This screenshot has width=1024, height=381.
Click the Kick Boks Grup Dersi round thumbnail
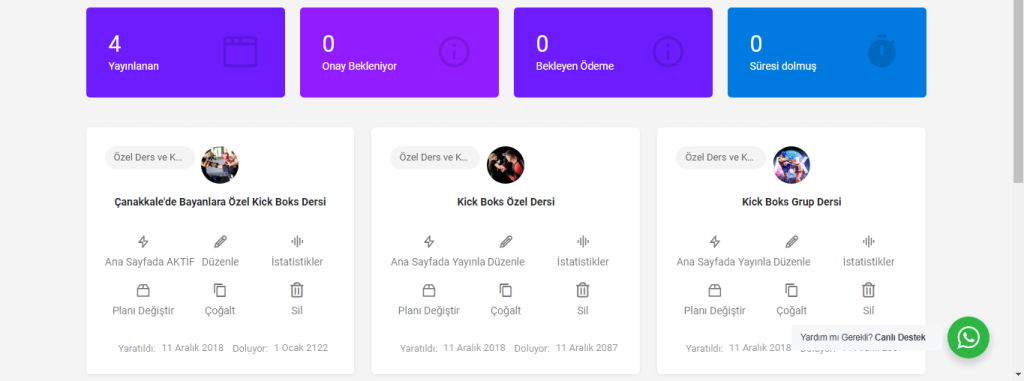(x=792, y=165)
